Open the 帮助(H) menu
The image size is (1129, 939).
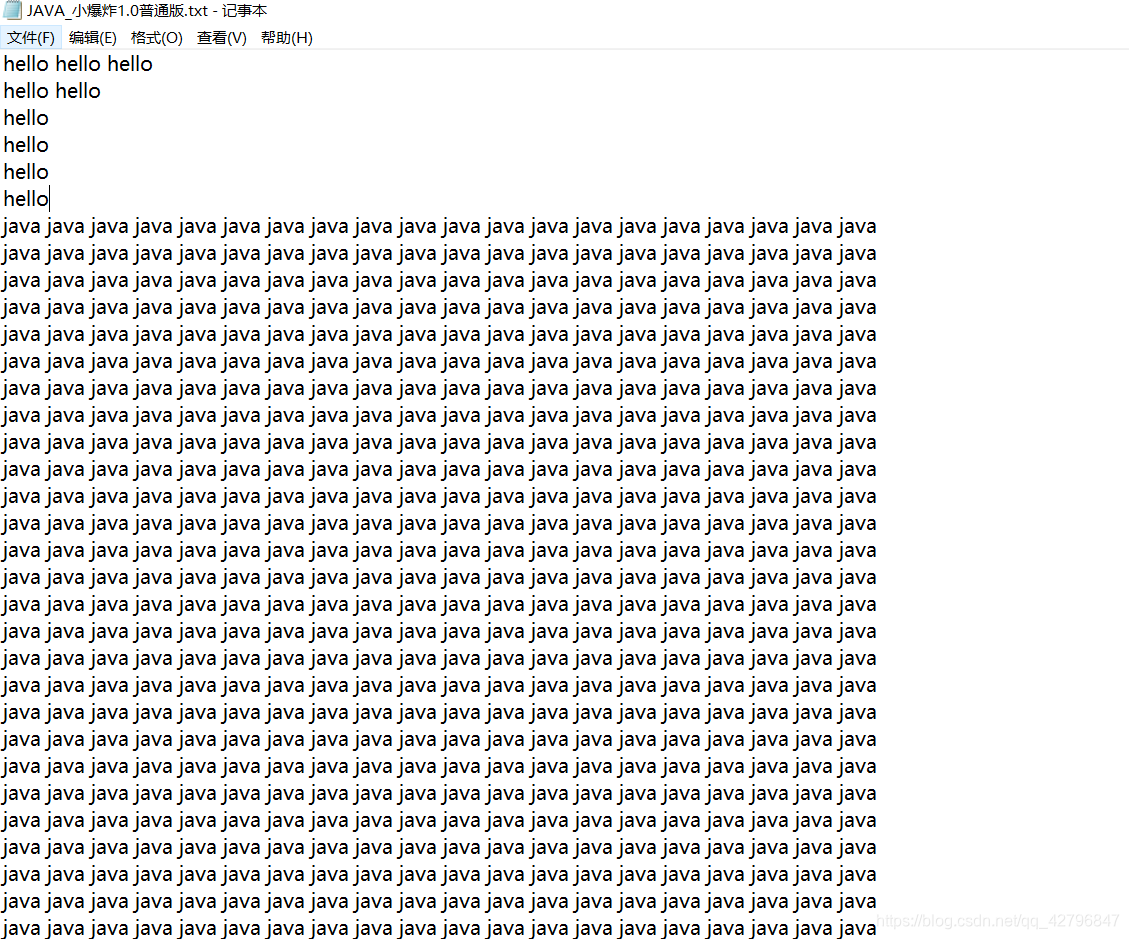tap(287, 37)
